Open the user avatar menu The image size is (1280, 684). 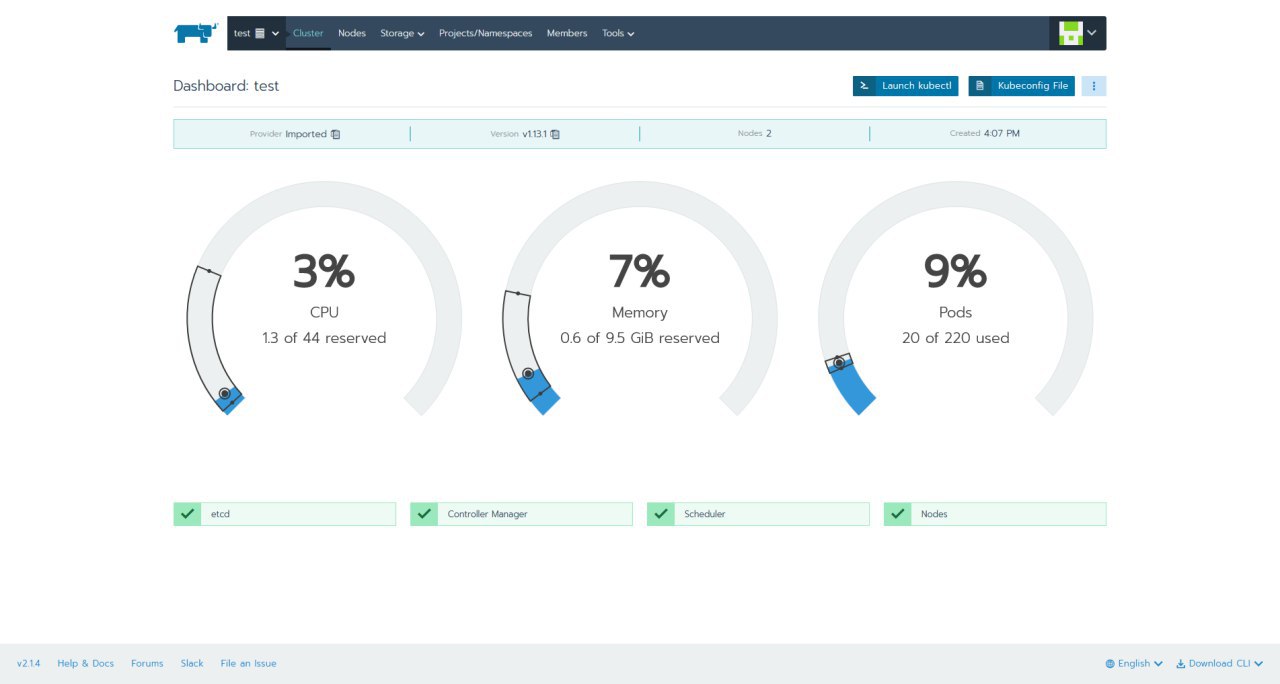(x=1079, y=33)
